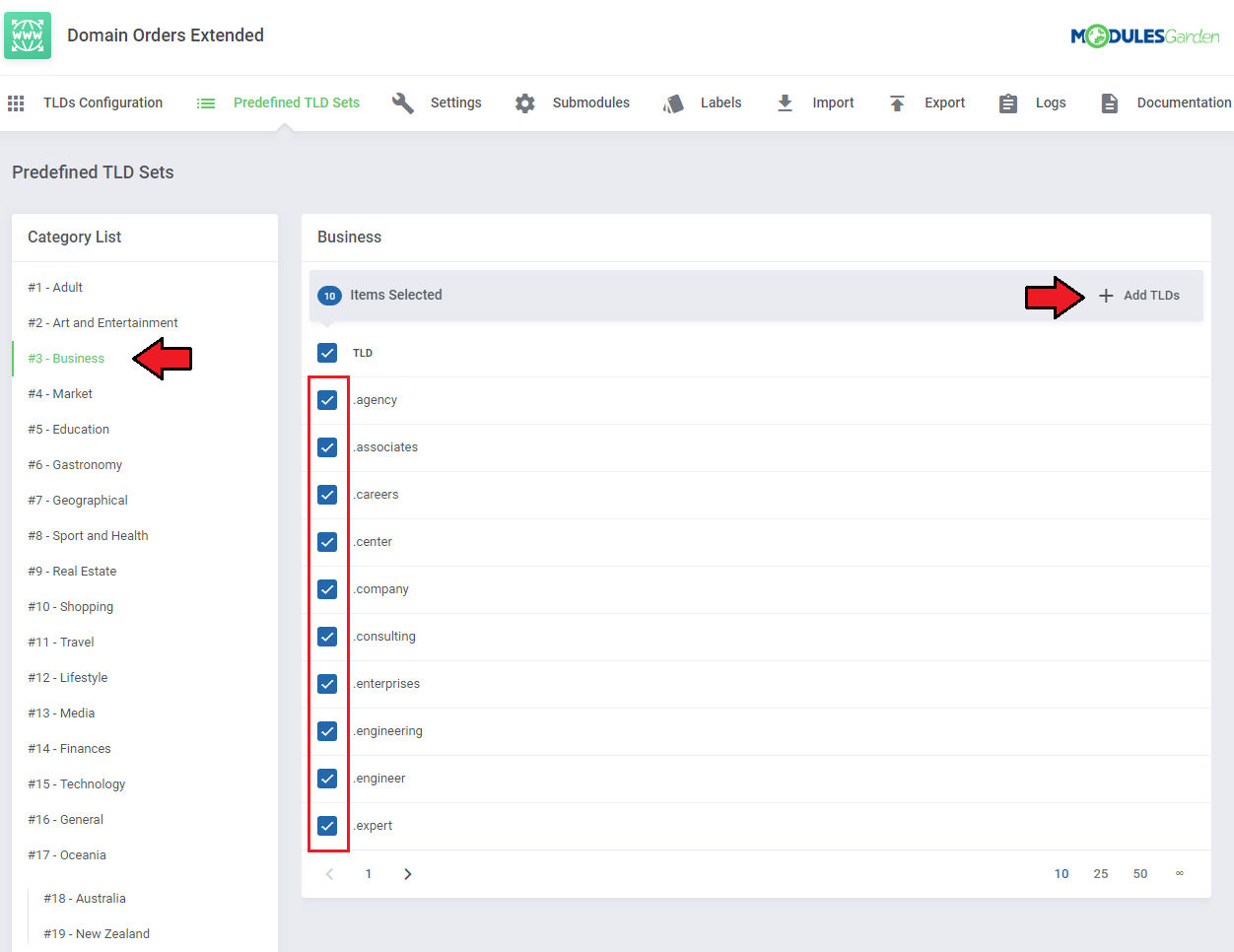The image size is (1234, 952).
Task: Select category #8 - Sport and Health
Action: (88, 536)
